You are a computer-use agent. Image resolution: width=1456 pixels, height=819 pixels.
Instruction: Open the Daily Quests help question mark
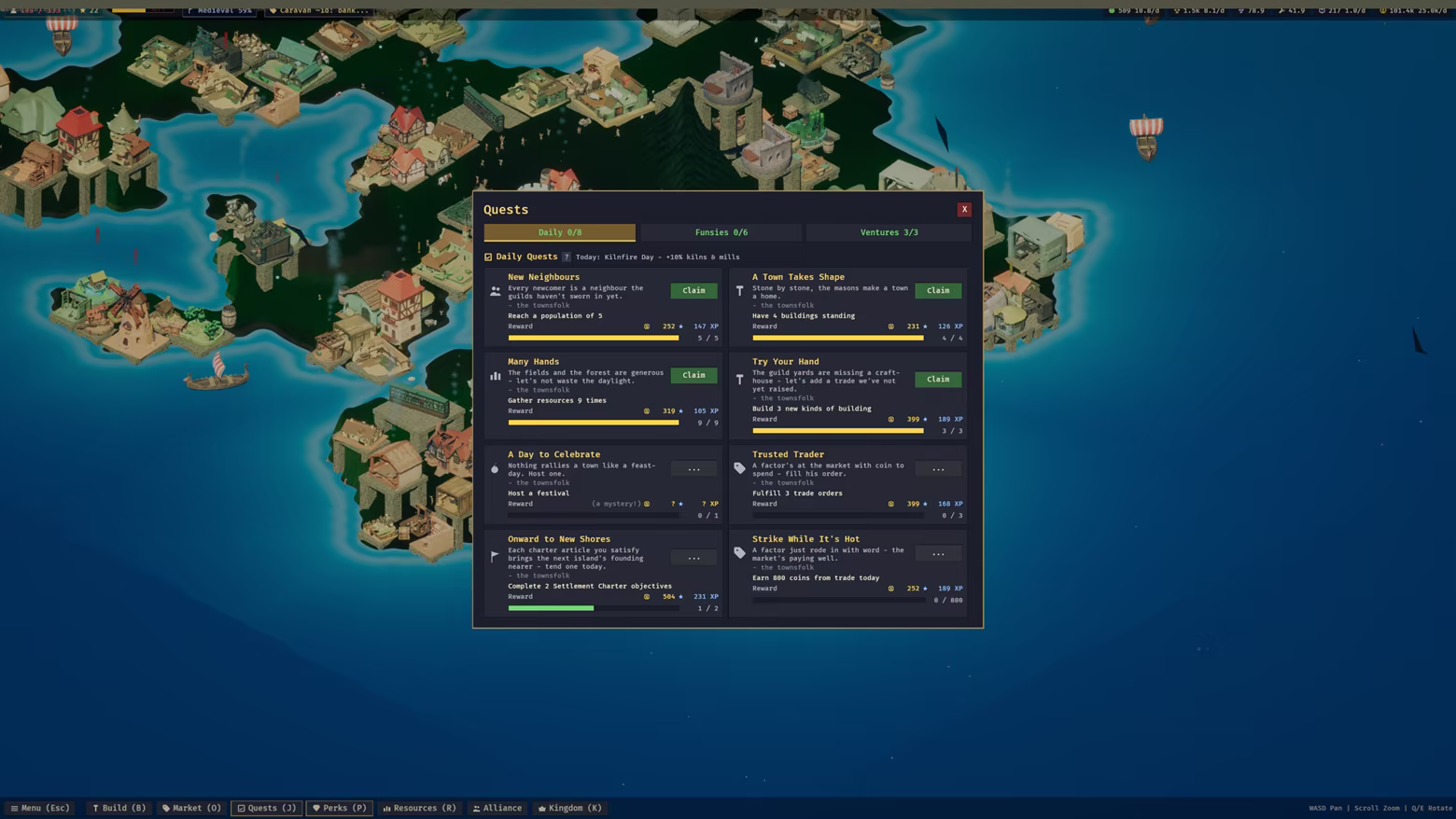point(567,257)
